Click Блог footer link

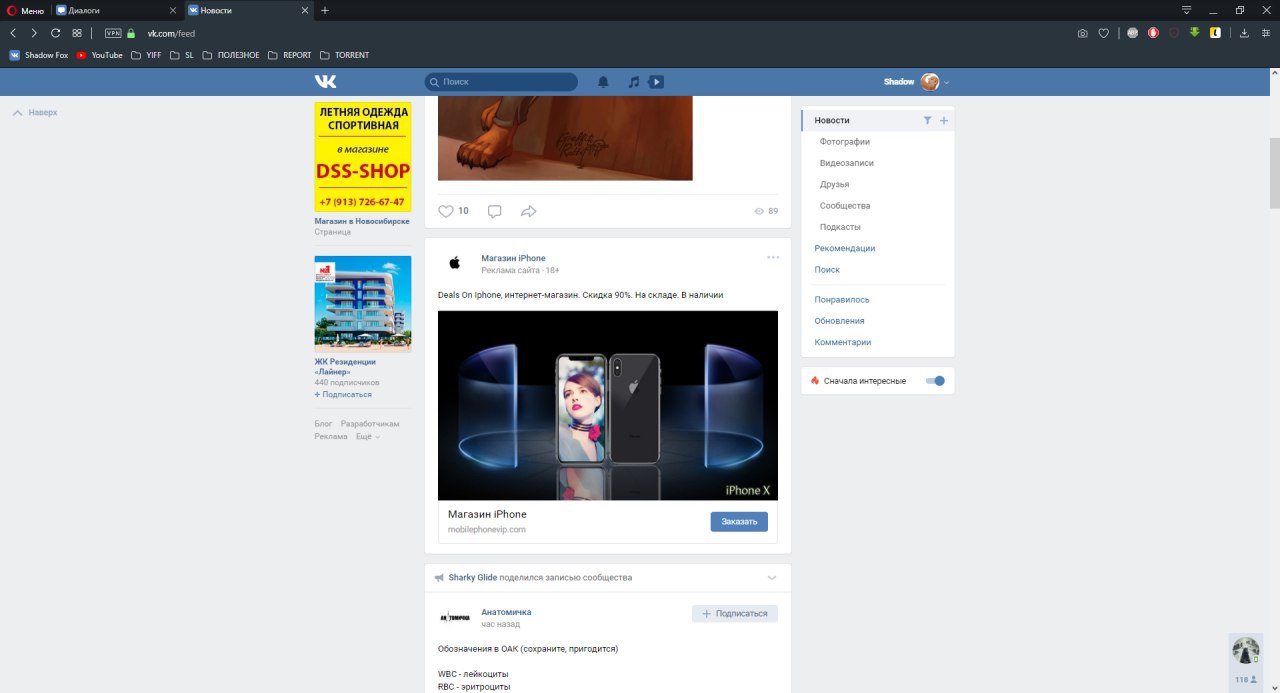pos(323,424)
